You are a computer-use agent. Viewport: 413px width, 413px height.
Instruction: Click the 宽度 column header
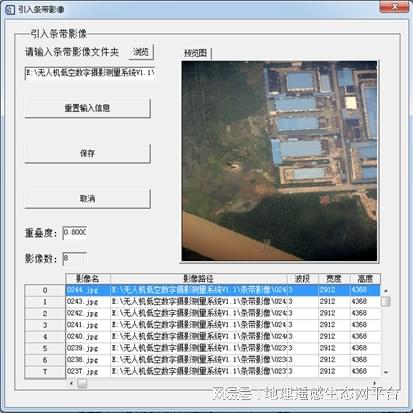(x=334, y=279)
